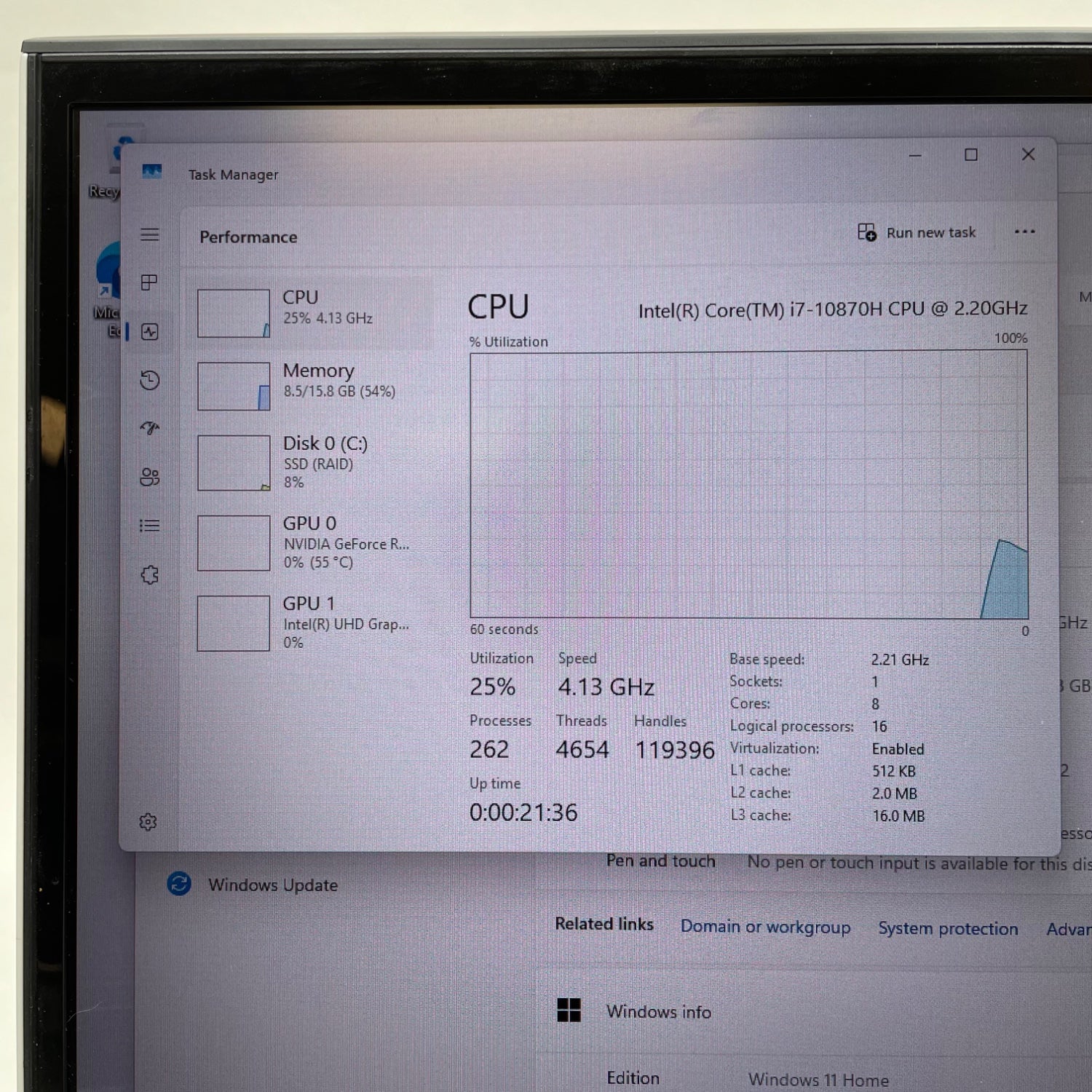
Task: Click the Virtualization Enabled value
Action: tap(898, 749)
